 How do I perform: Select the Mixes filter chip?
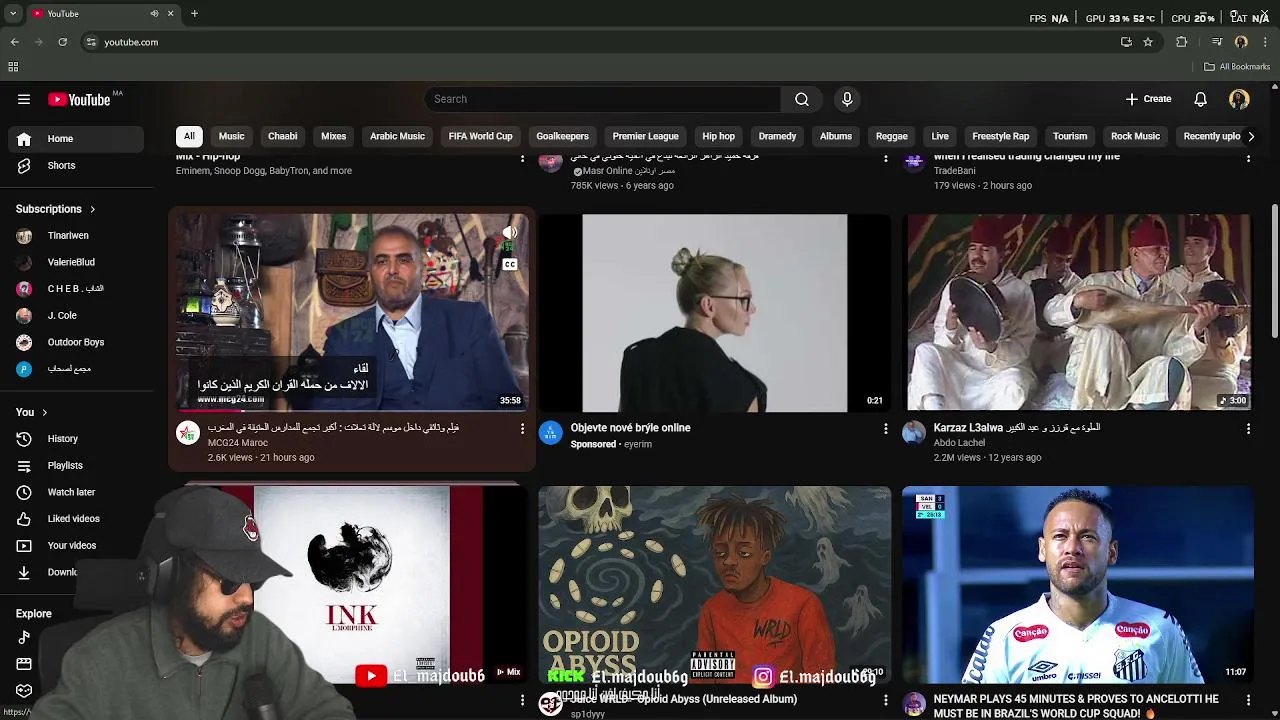(x=333, y=136)
